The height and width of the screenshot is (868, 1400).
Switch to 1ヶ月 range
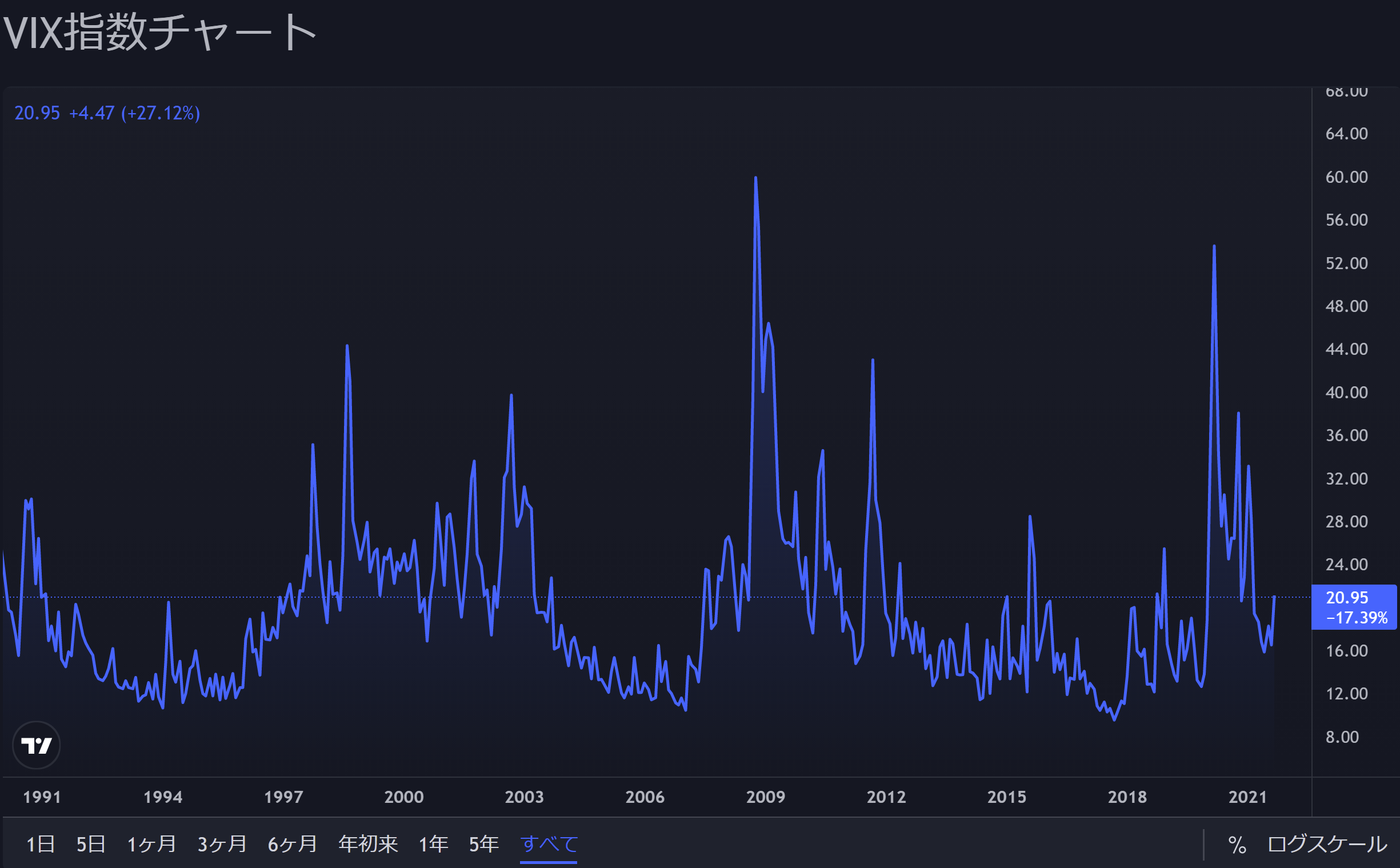[151, 844]
